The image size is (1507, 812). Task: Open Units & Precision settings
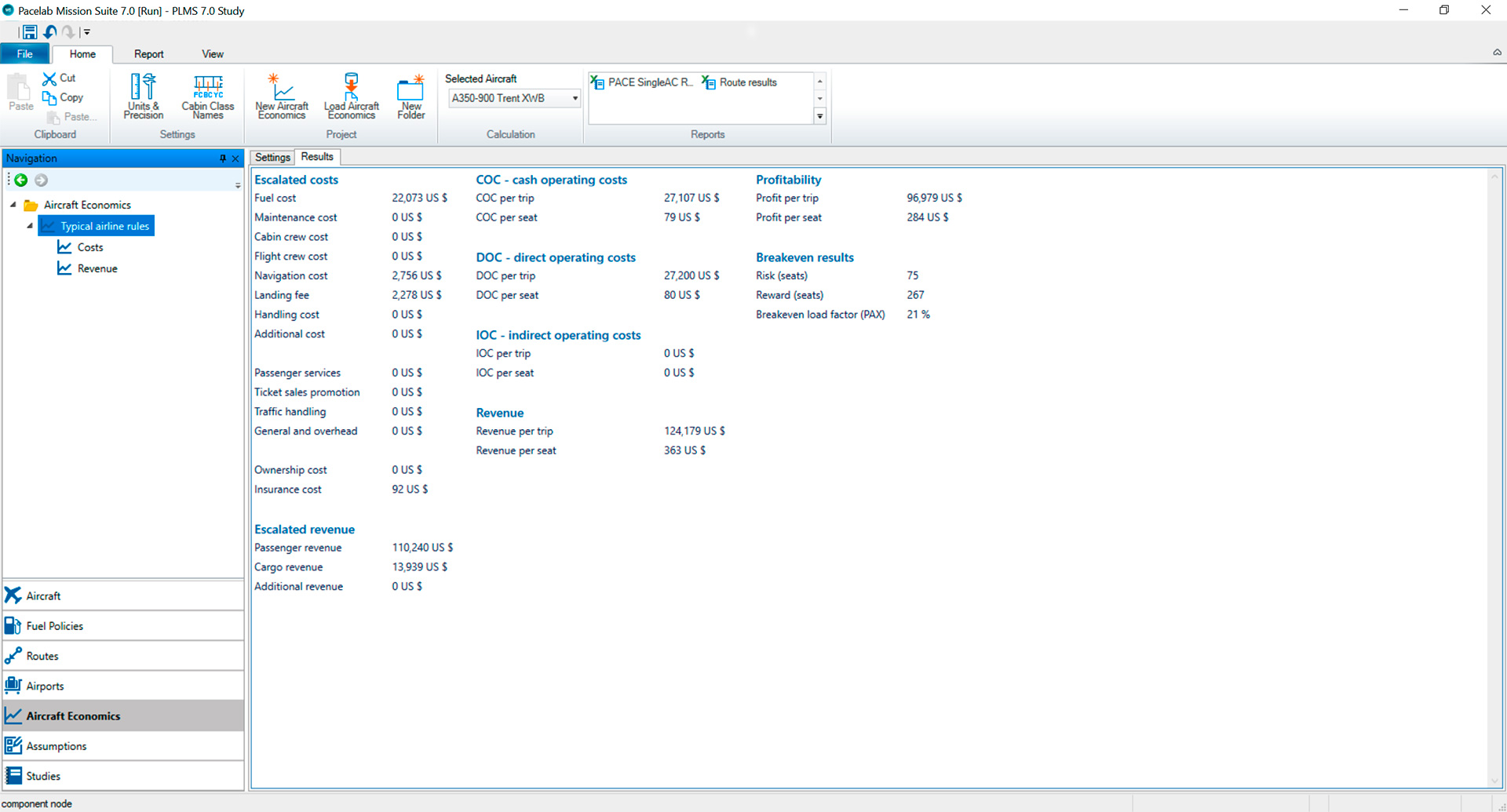point(144,96)
